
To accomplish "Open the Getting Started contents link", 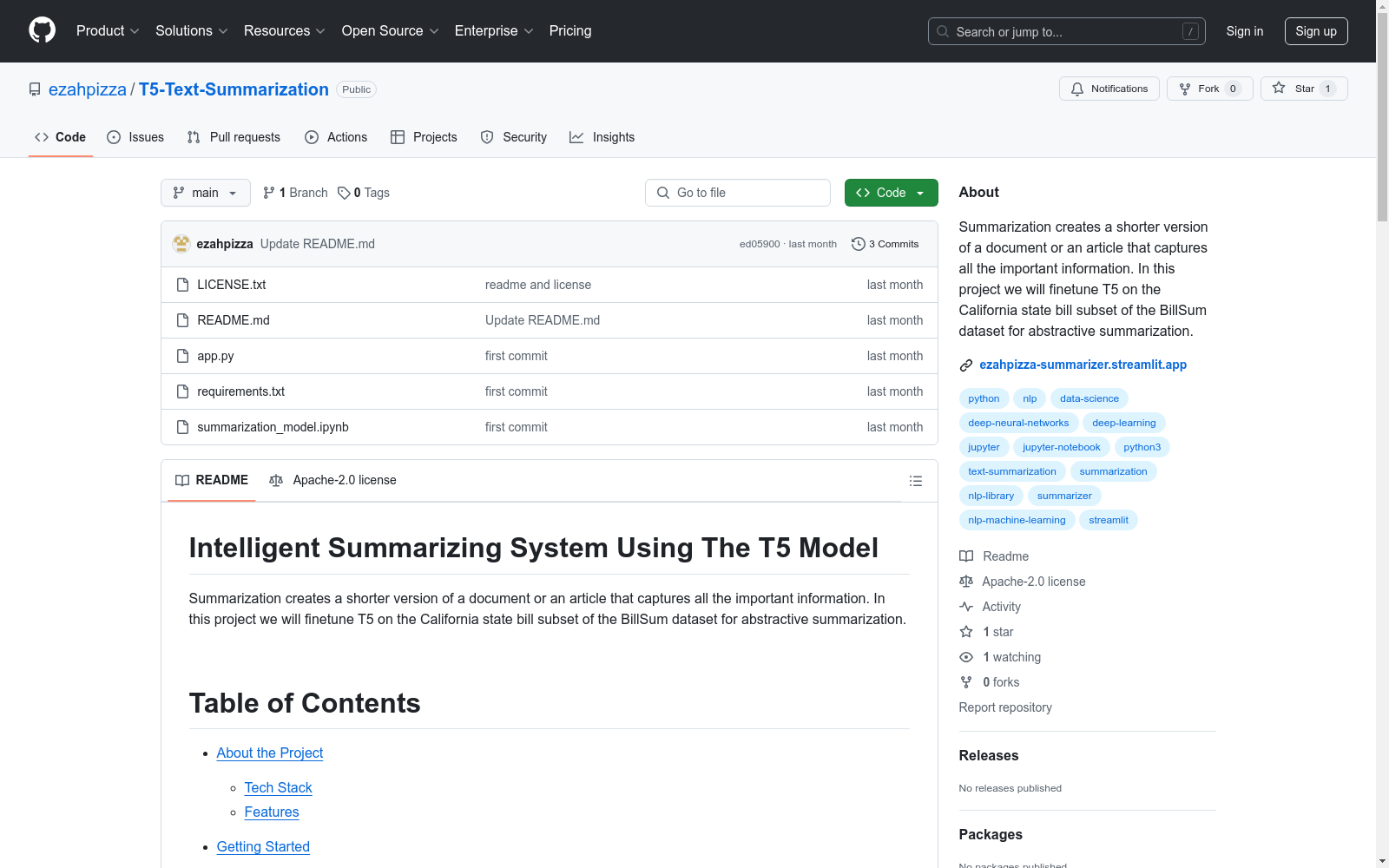I will (x=263, y=846).
